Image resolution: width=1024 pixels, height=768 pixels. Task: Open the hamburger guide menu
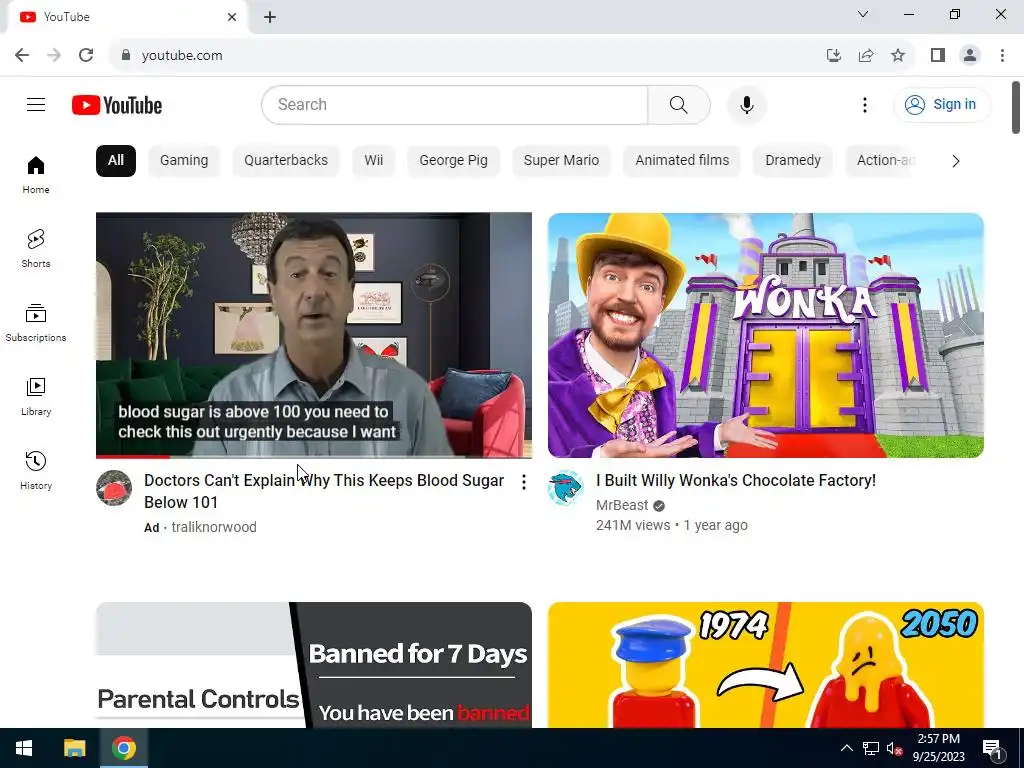(36, 104)
